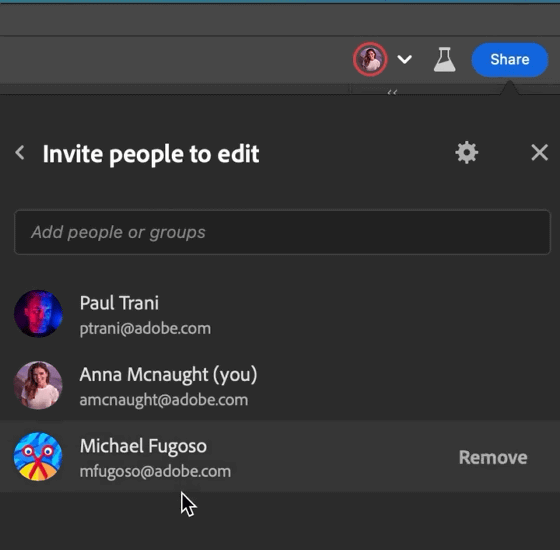Viewport: 560px width, 550px height.
Task: Click amcnaught@adobe.com email text
Action: [164, 400]
